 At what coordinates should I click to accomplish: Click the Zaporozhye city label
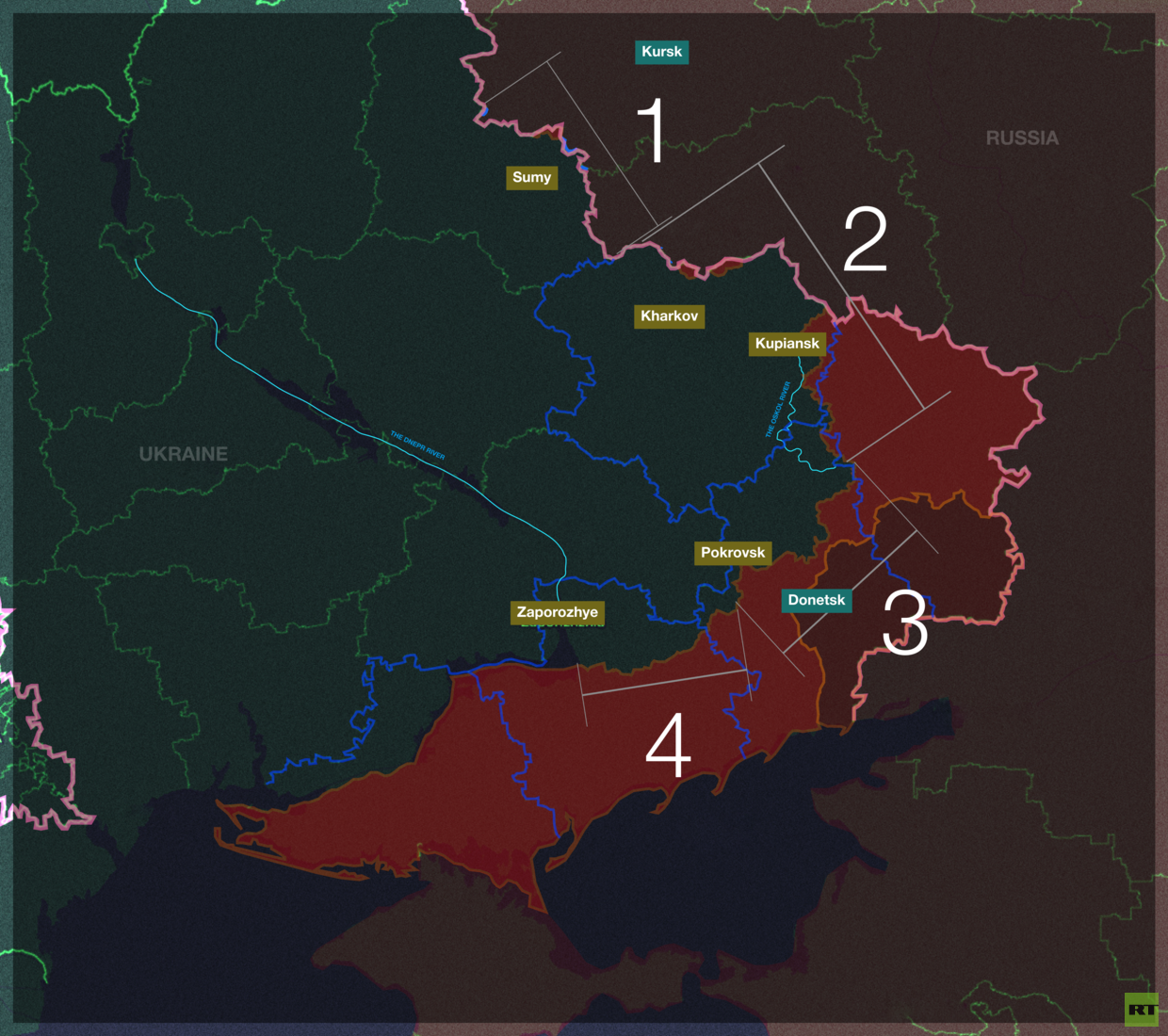pos(557,612)
